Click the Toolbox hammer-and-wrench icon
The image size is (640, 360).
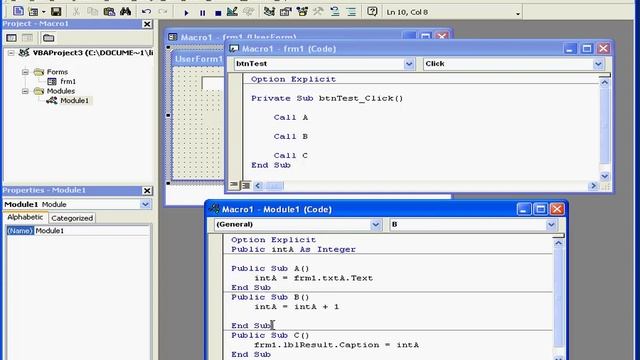[x=318, y=12]
